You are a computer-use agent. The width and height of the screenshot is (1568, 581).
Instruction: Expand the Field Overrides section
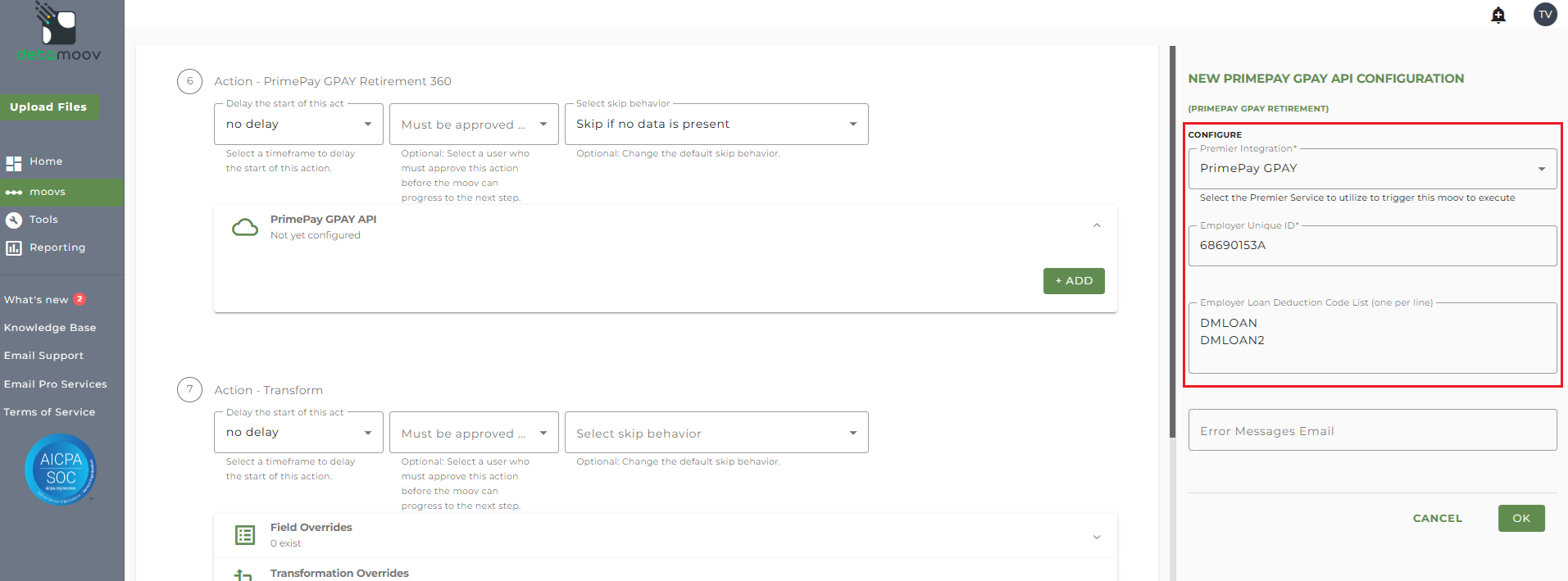pos(1097,537)
